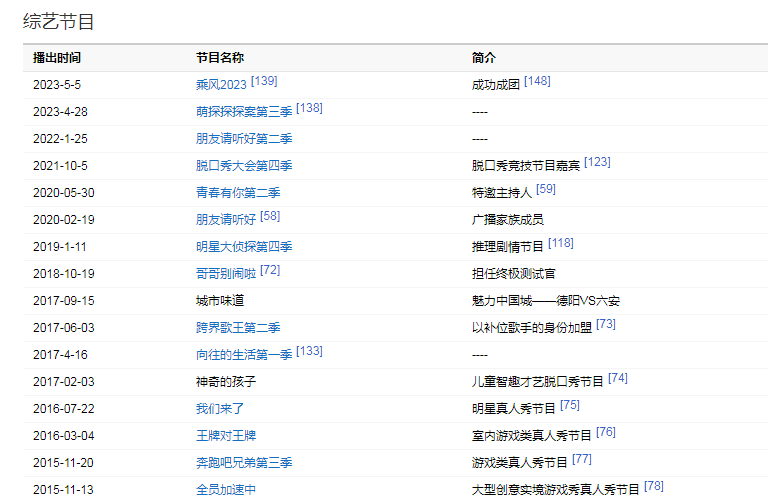Click footnote [138] in the 2023-4-28 row
Image resolution: width=768 pixels, height=499 pixels.
(x=309, y=108)
